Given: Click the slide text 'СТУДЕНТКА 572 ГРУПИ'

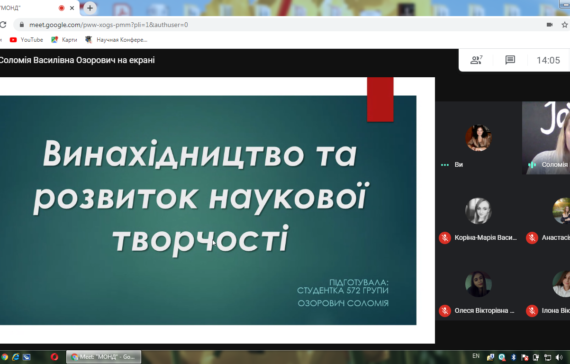Looking at the screenshot, I should (342, 291).
